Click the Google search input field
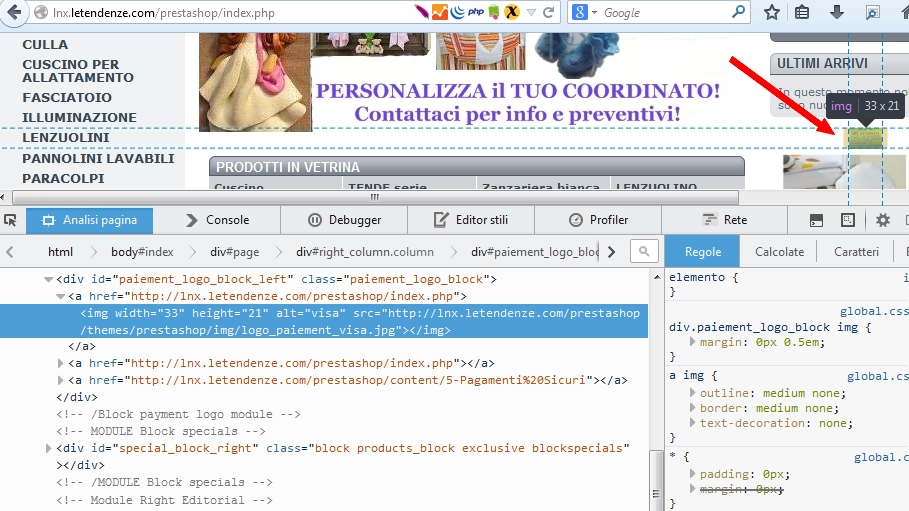Image resolution: width=909 pixels, height=511 pixels. (664, 13)
